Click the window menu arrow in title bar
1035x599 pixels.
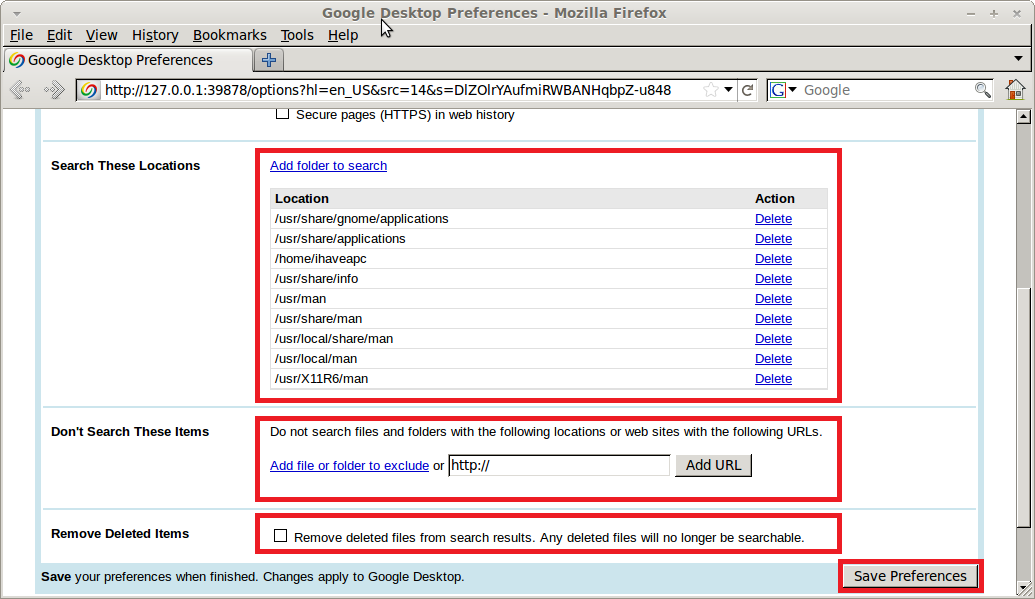(x=17, y=13)
